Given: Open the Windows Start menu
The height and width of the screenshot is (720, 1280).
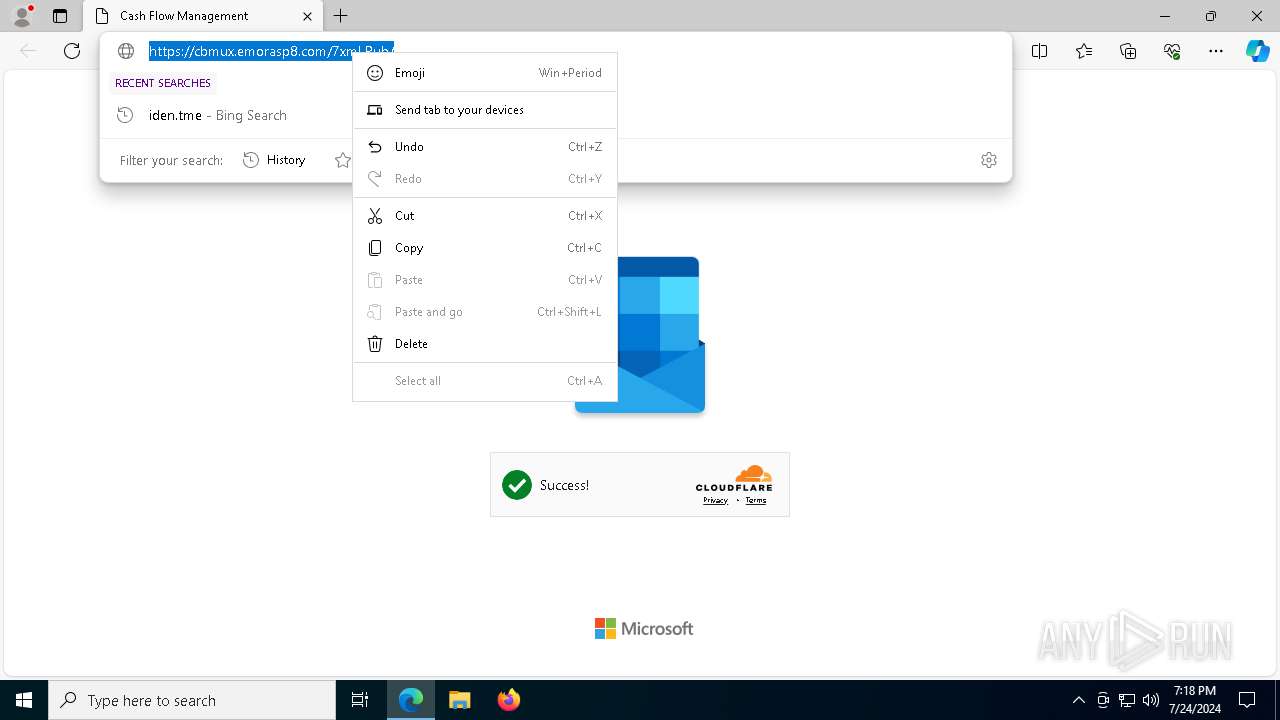Looking at the screenshot, I should [x=24, y=700].
